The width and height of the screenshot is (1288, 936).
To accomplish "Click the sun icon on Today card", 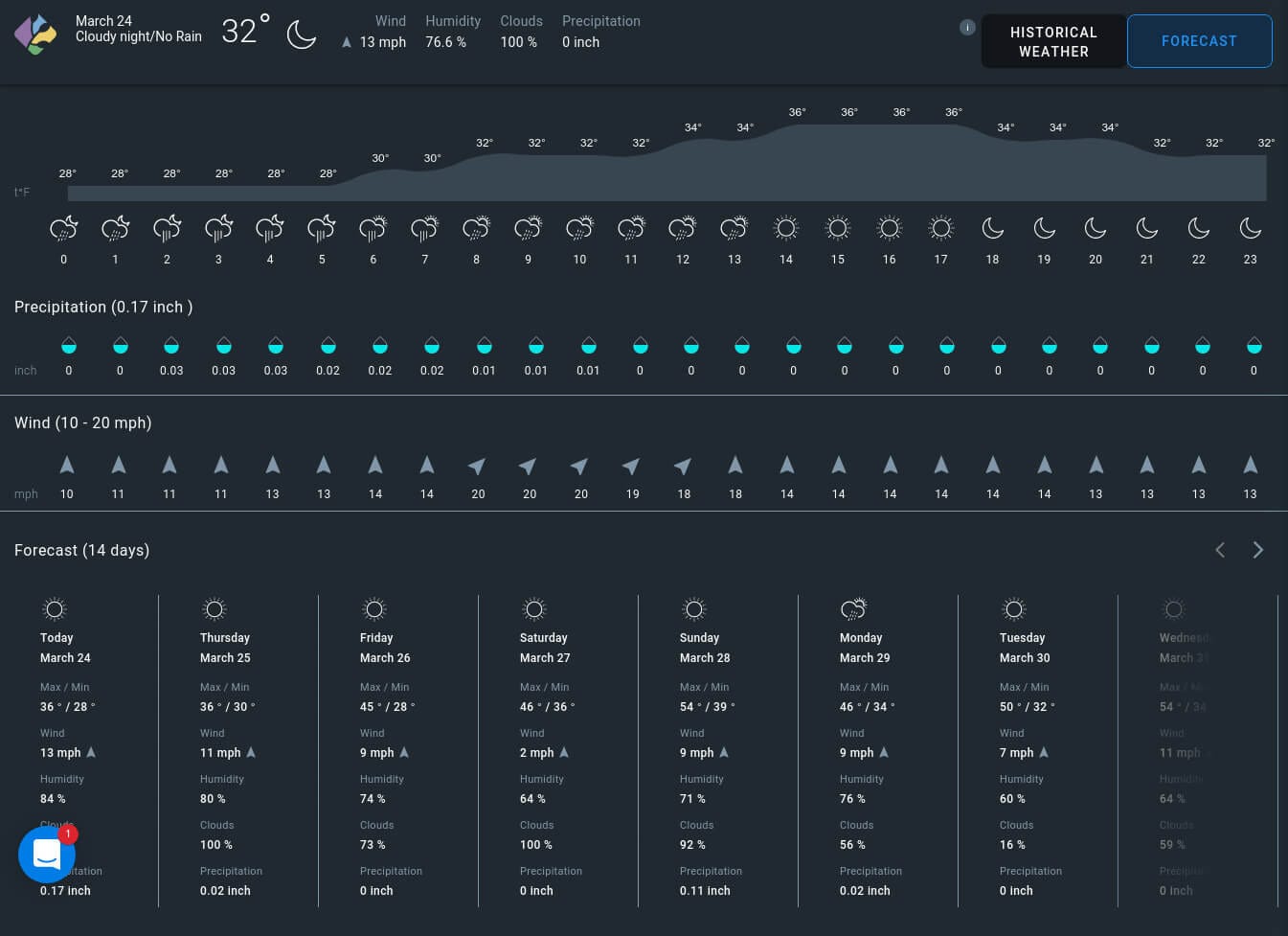I will (55, 609).
